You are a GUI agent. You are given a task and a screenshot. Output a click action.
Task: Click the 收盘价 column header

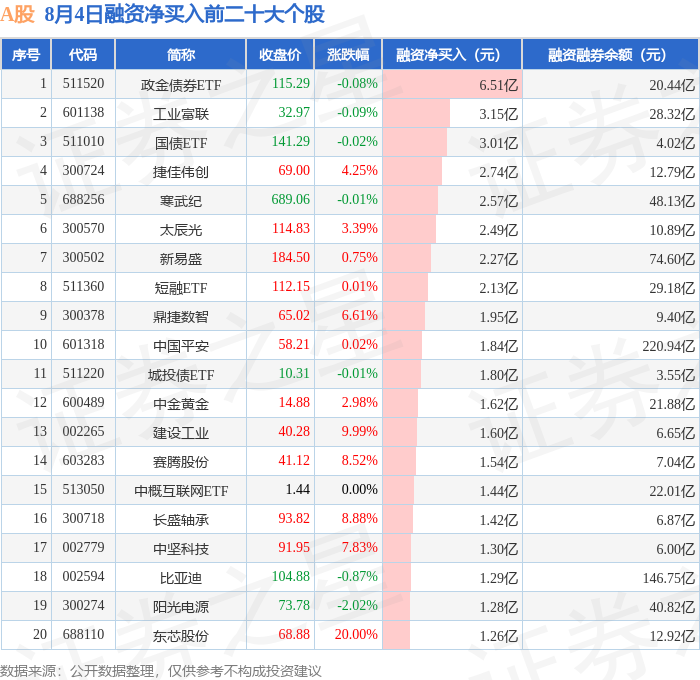[280, 54]
